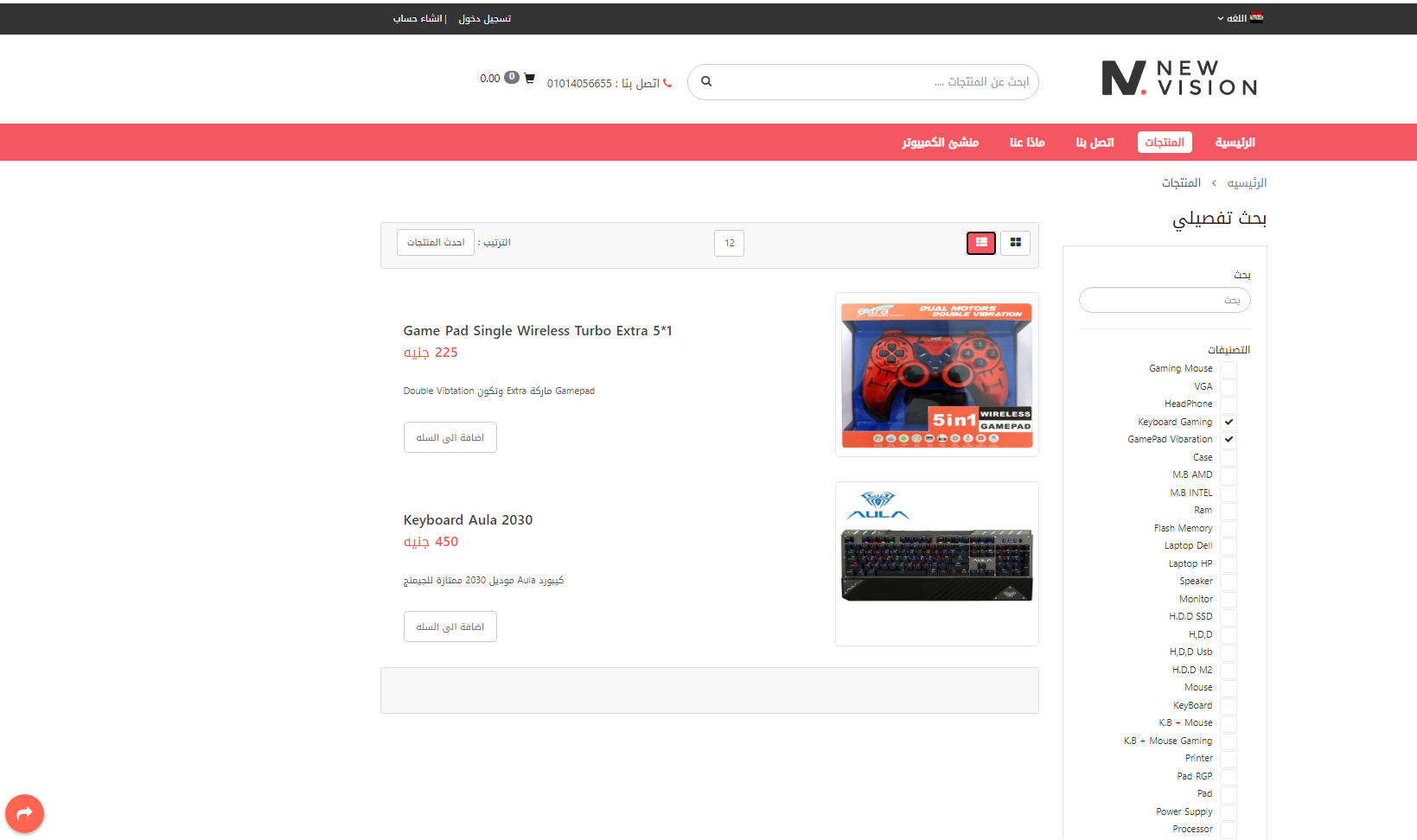The width and height of the screenshot is (1417, 840).
Task: Focus the sidebar بحث filter input
Action: point(1165,300)
